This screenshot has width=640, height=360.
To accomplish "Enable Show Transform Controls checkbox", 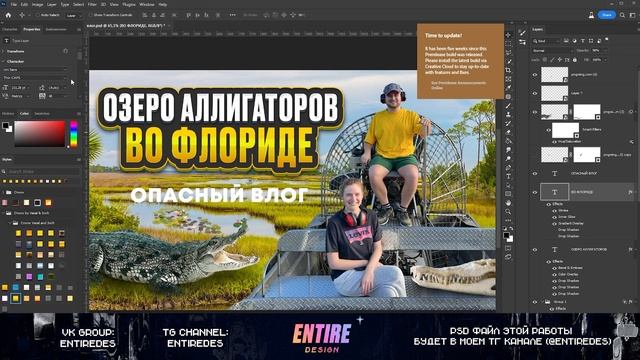I will 91,15.
